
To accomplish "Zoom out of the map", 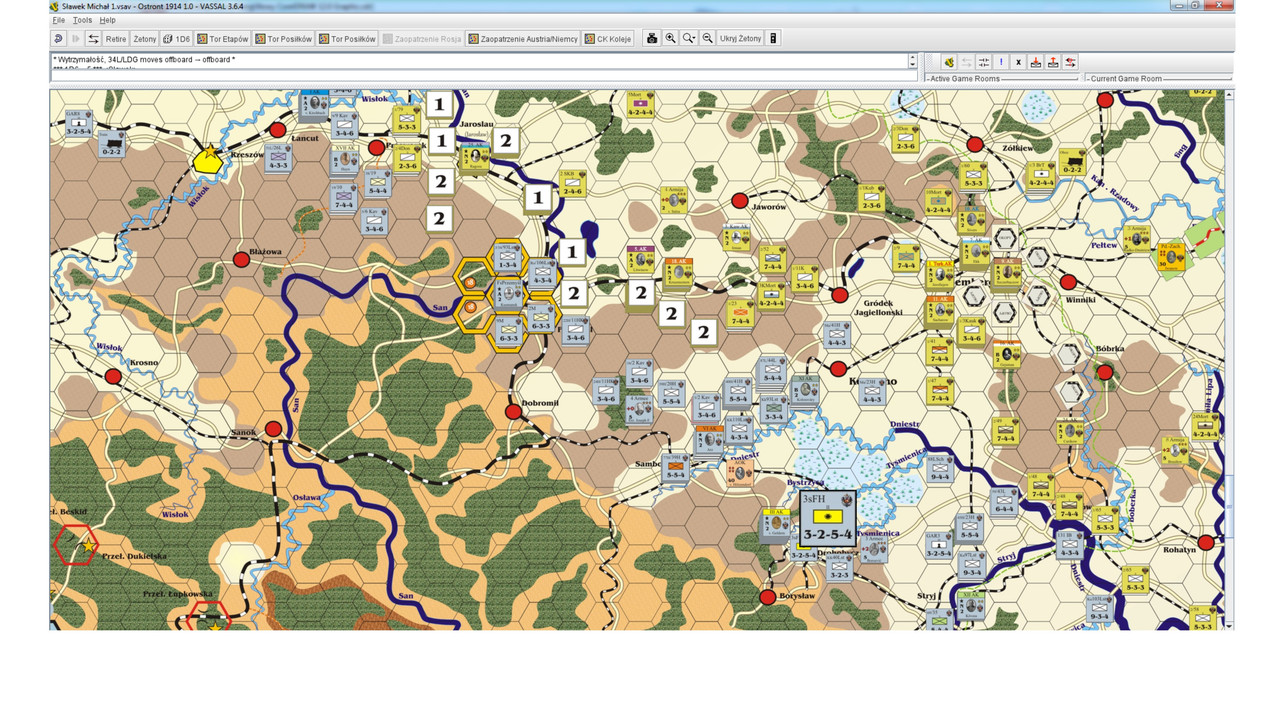I will [x=707, y=39].
